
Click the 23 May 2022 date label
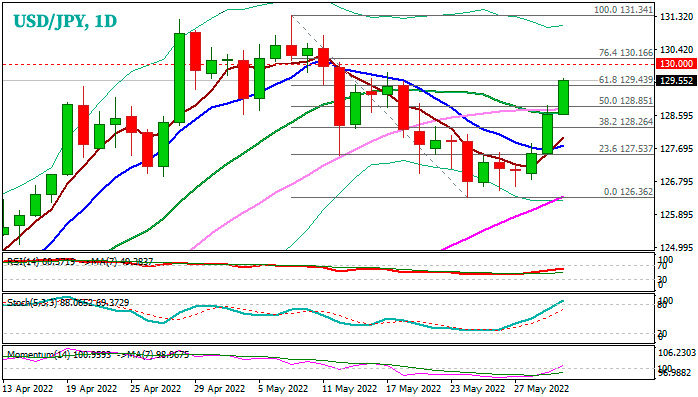tap(478, 389)
